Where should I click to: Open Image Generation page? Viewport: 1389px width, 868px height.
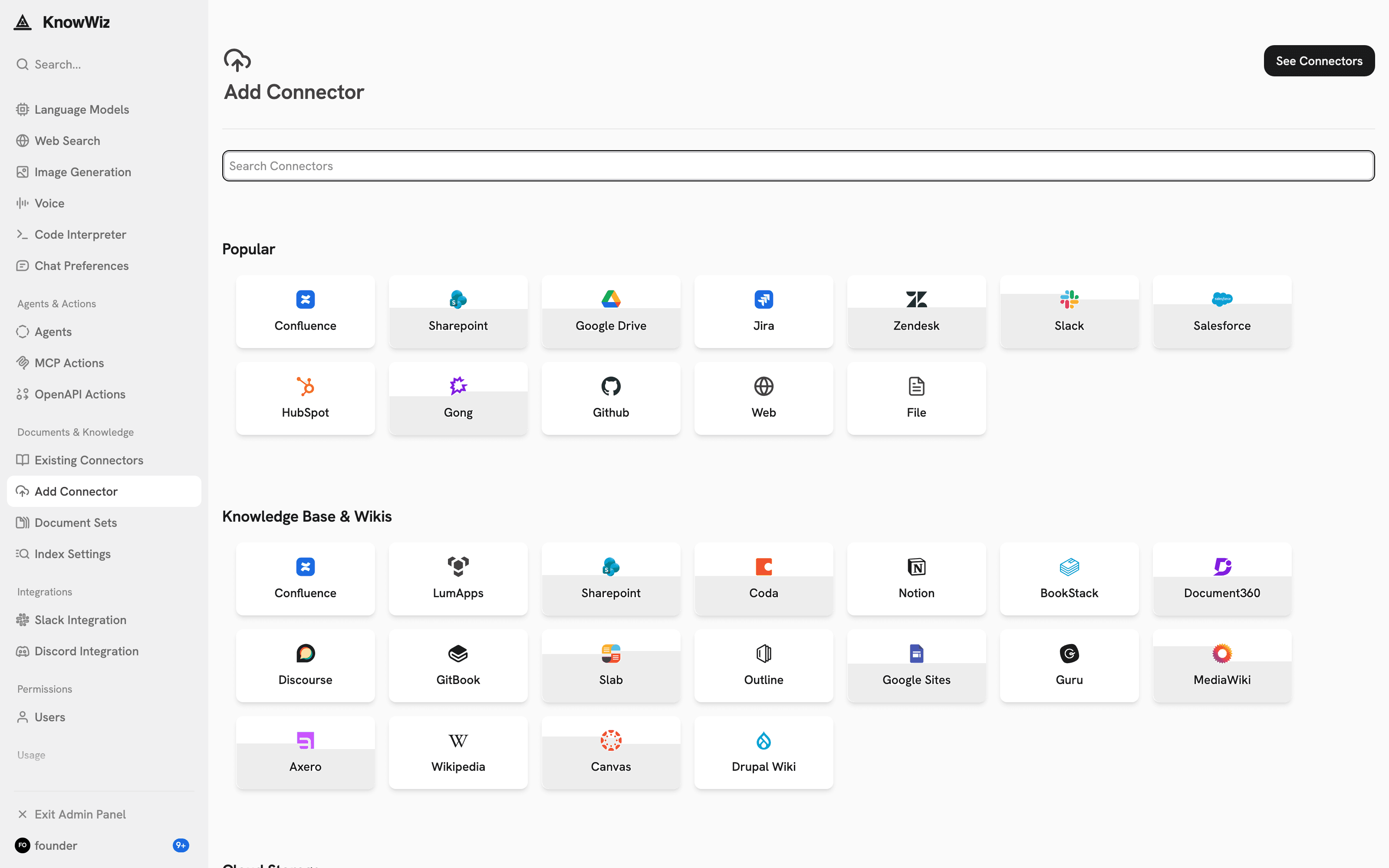[x=104, y=172]
